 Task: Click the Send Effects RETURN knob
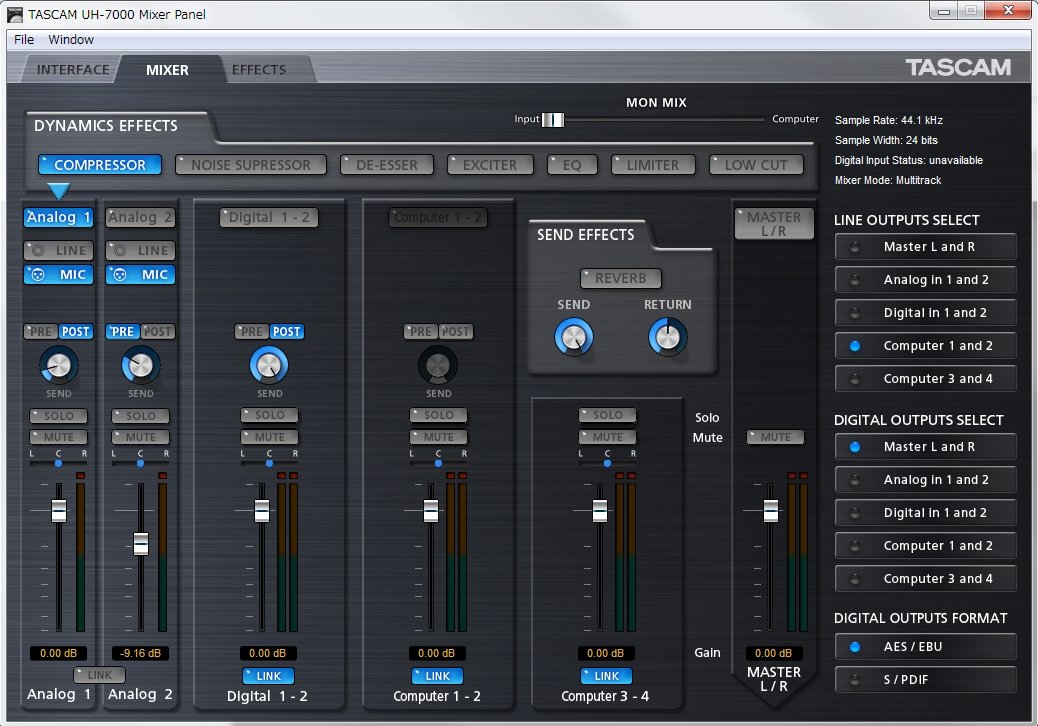coord(668,337)
